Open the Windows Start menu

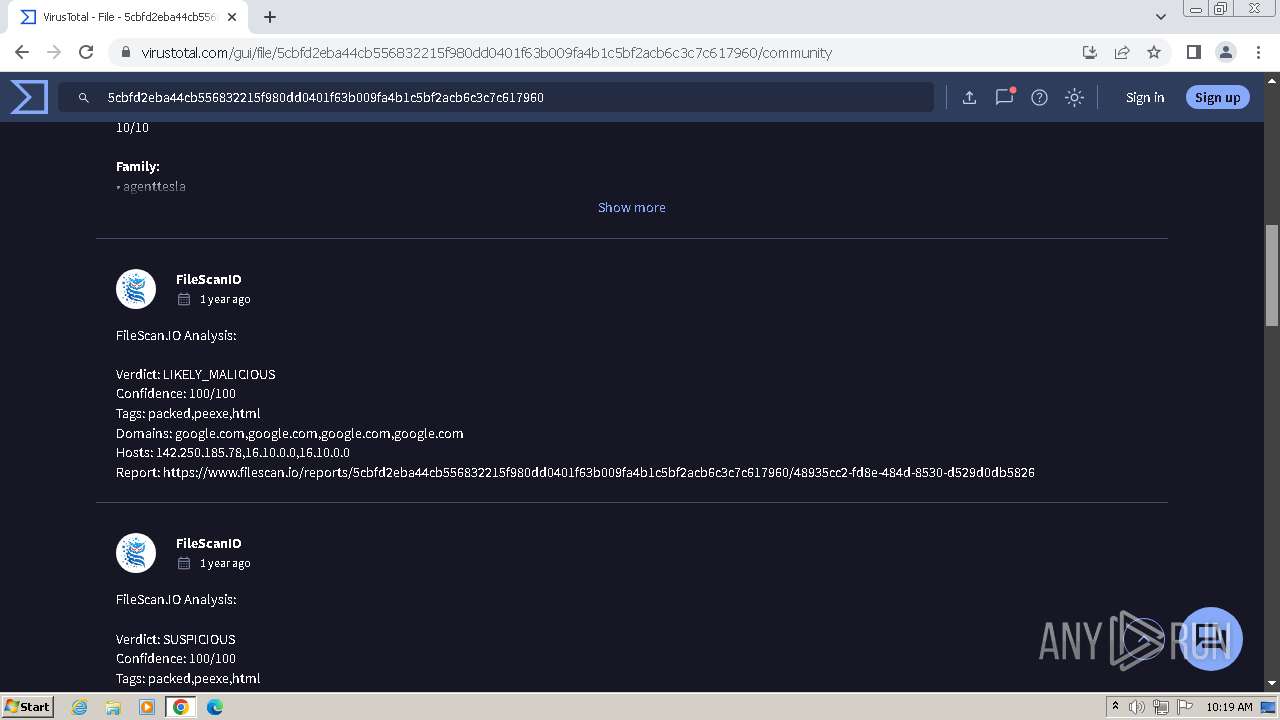[28, 707]
